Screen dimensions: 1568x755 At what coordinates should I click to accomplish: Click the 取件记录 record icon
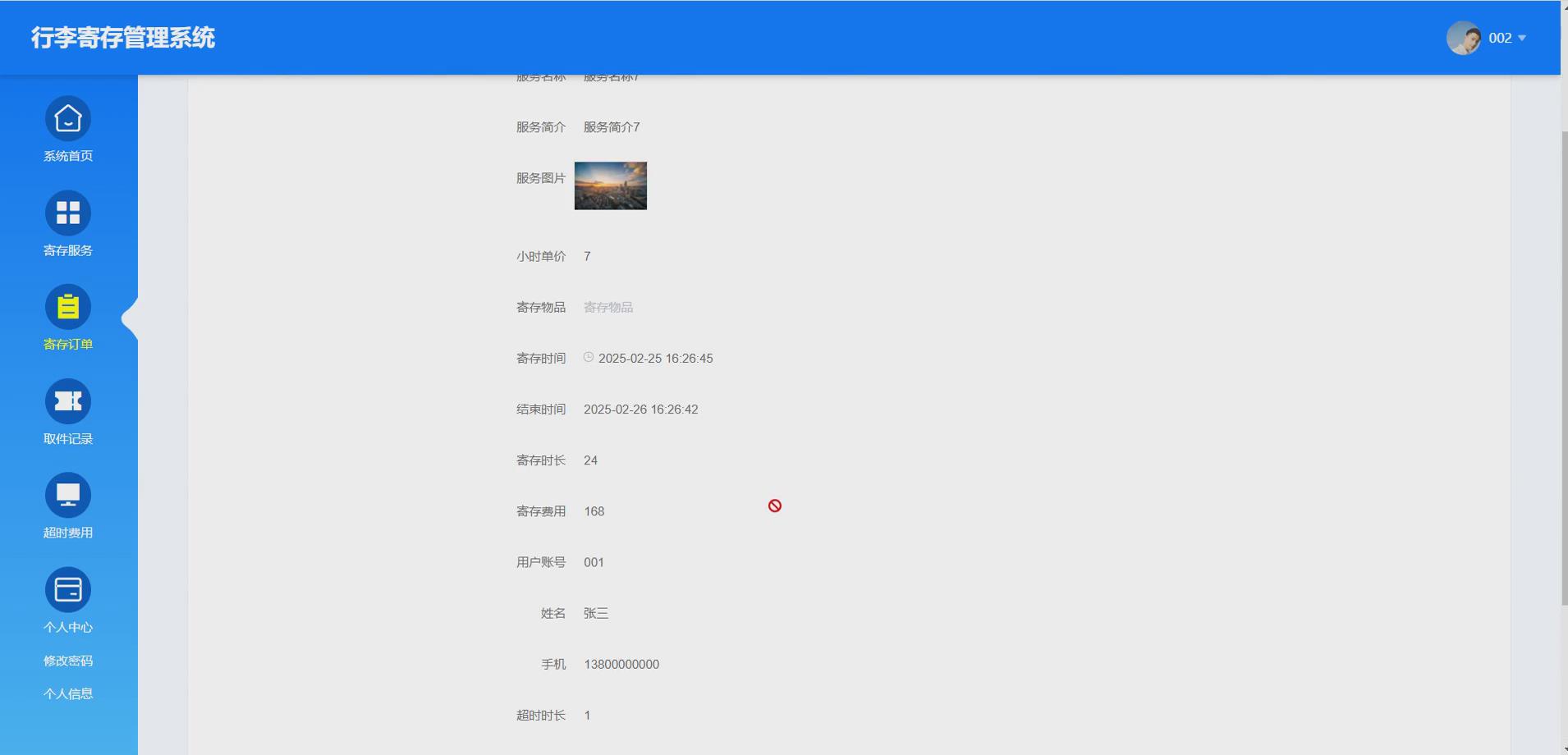[68, 400]
